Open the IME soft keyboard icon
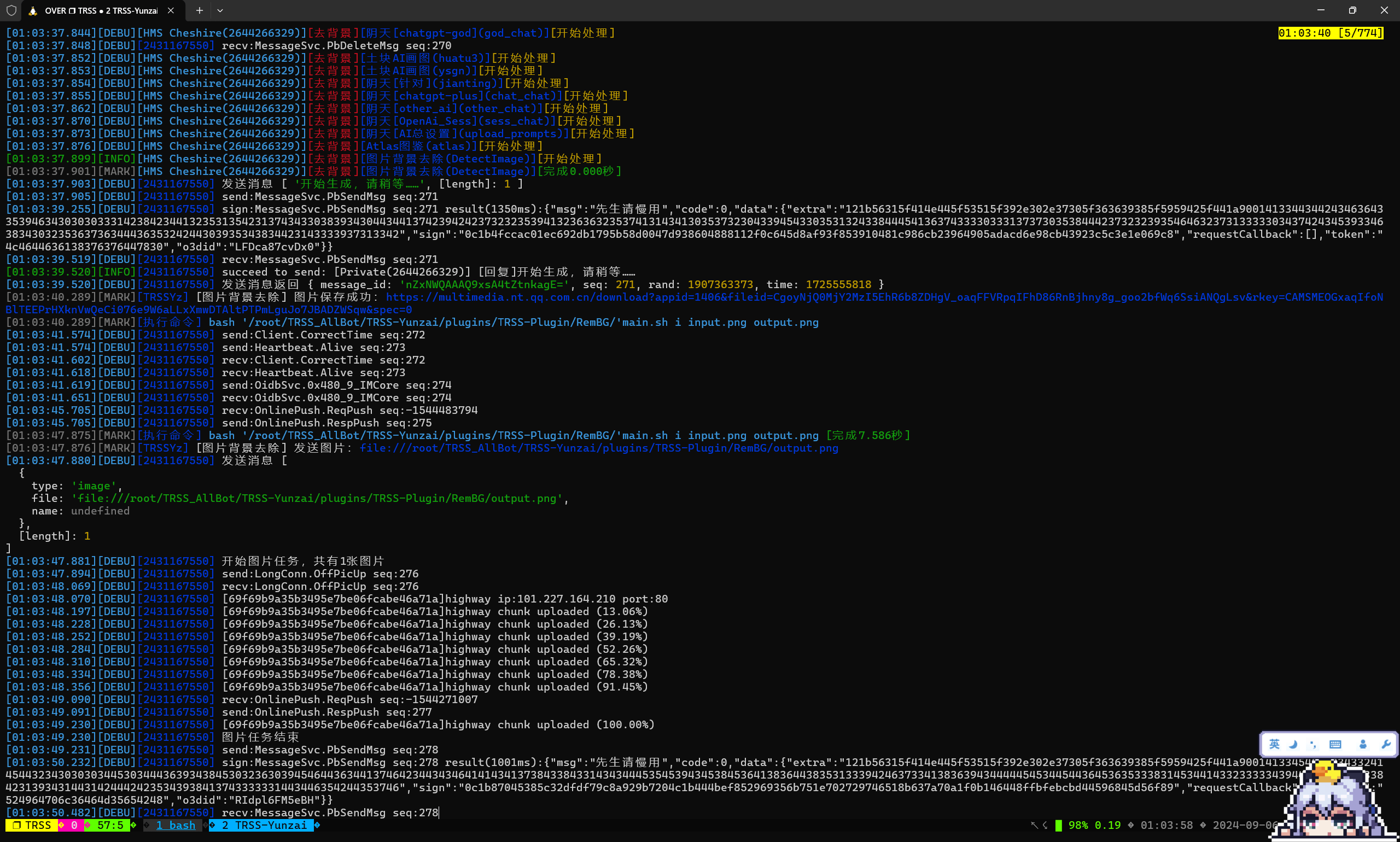This screenshot has height=842, width=1400. [x=1335, y=745]
